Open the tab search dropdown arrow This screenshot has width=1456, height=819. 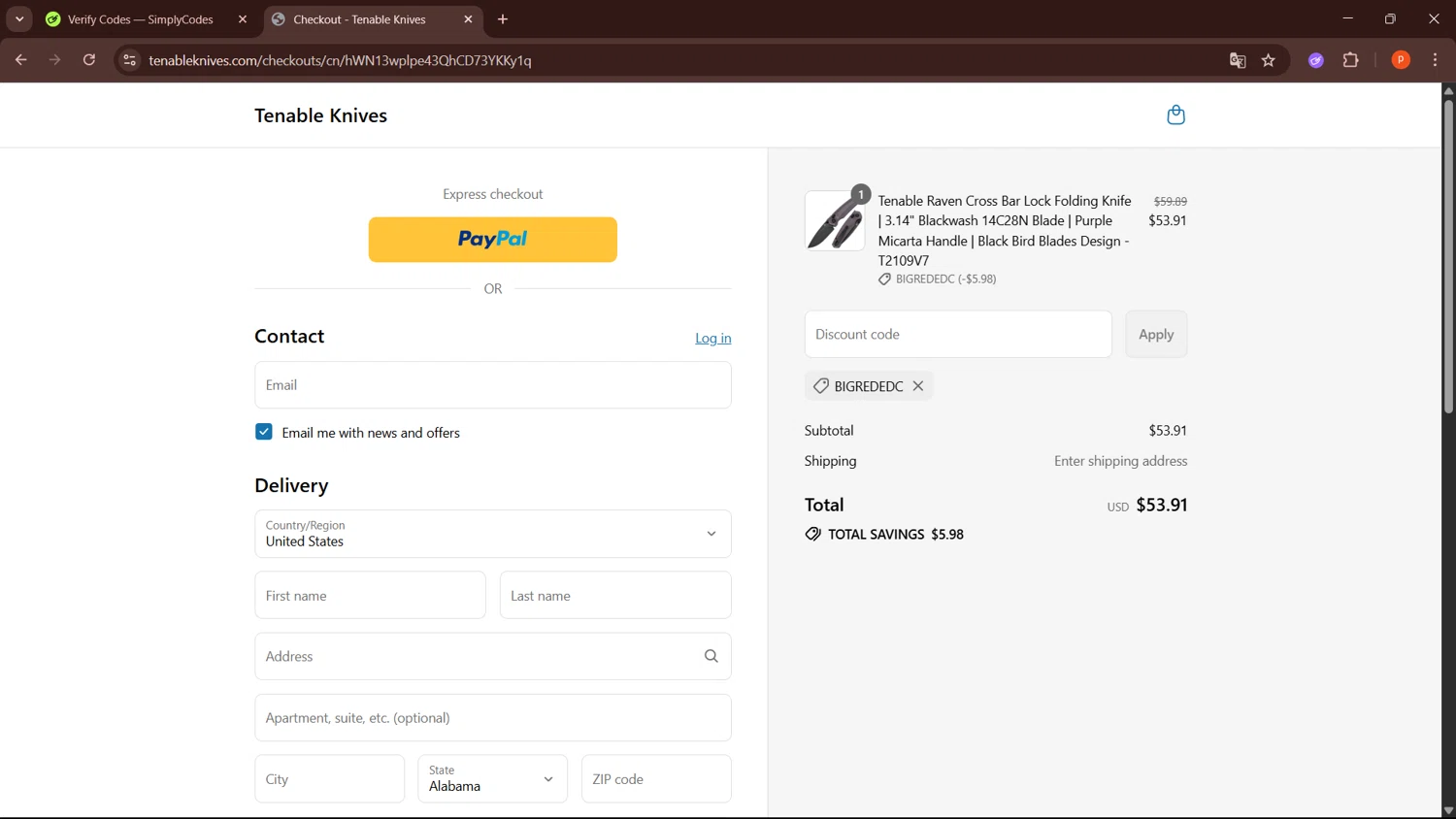point(19,19)
